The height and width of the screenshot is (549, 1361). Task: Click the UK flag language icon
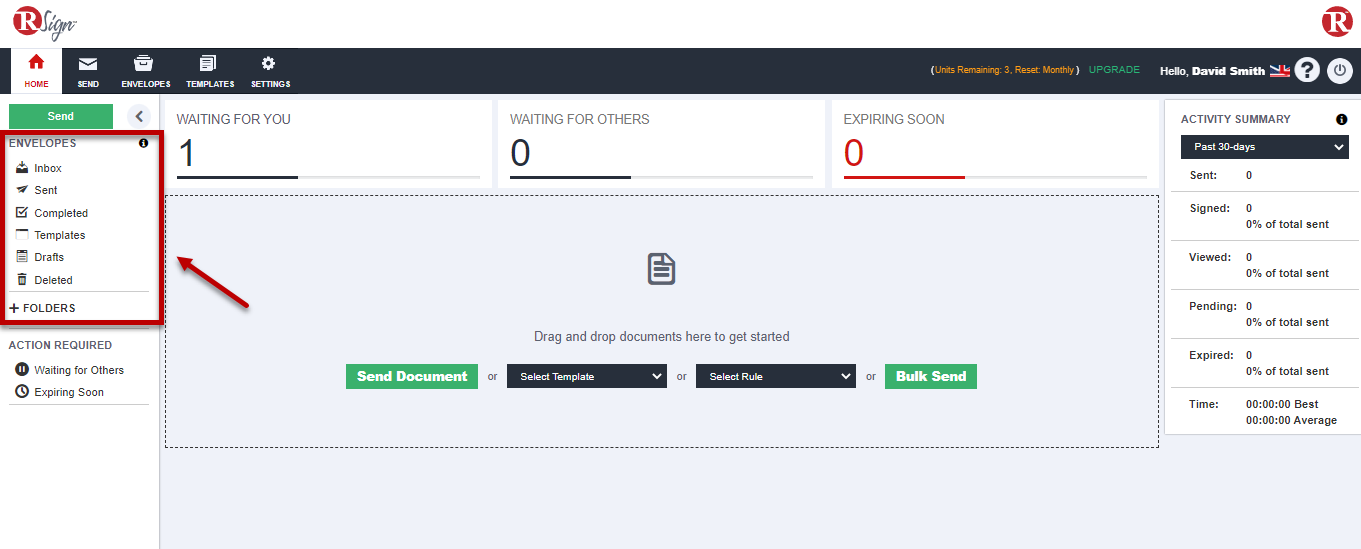point(1280,71)
